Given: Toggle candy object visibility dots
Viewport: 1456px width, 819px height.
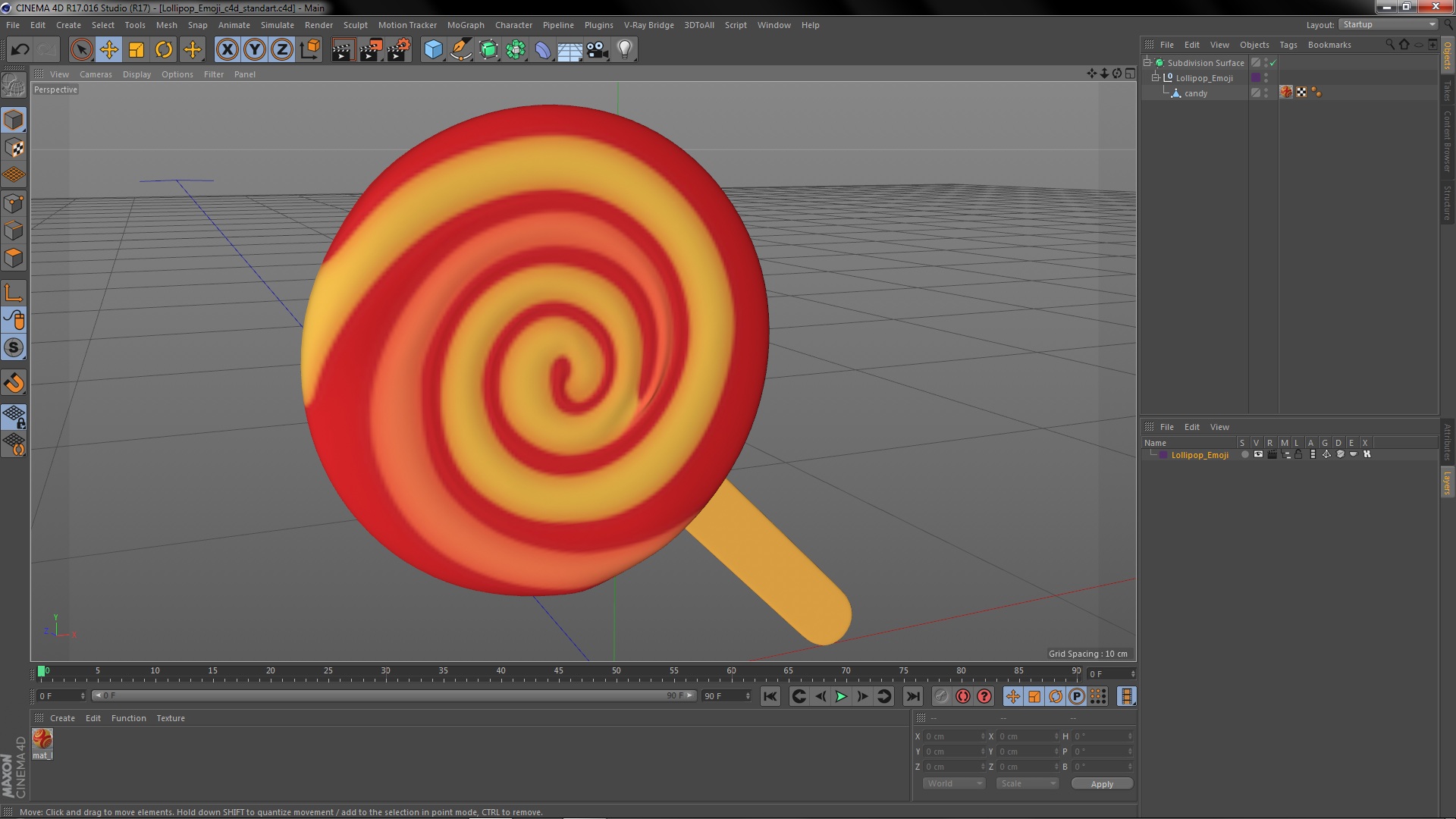Looking at the screenshot, I should [1266, 93].
